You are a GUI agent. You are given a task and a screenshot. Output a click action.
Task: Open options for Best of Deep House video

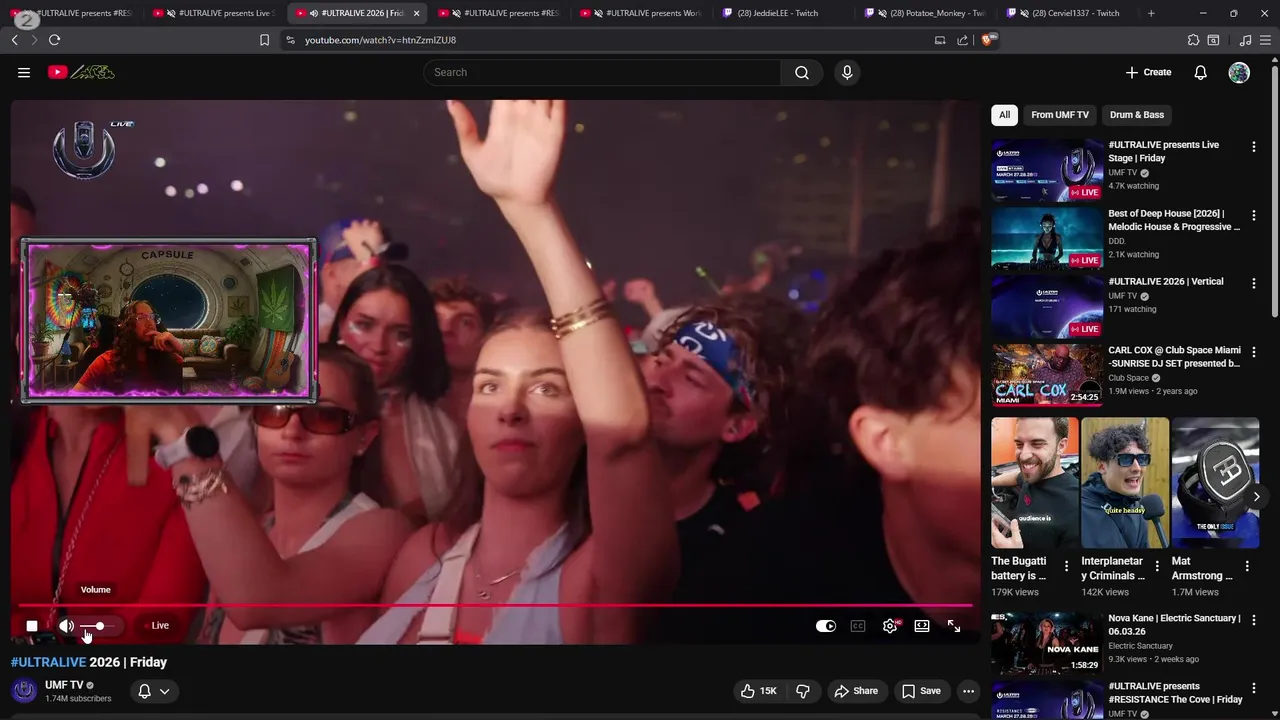click(x=1254, y=215)
